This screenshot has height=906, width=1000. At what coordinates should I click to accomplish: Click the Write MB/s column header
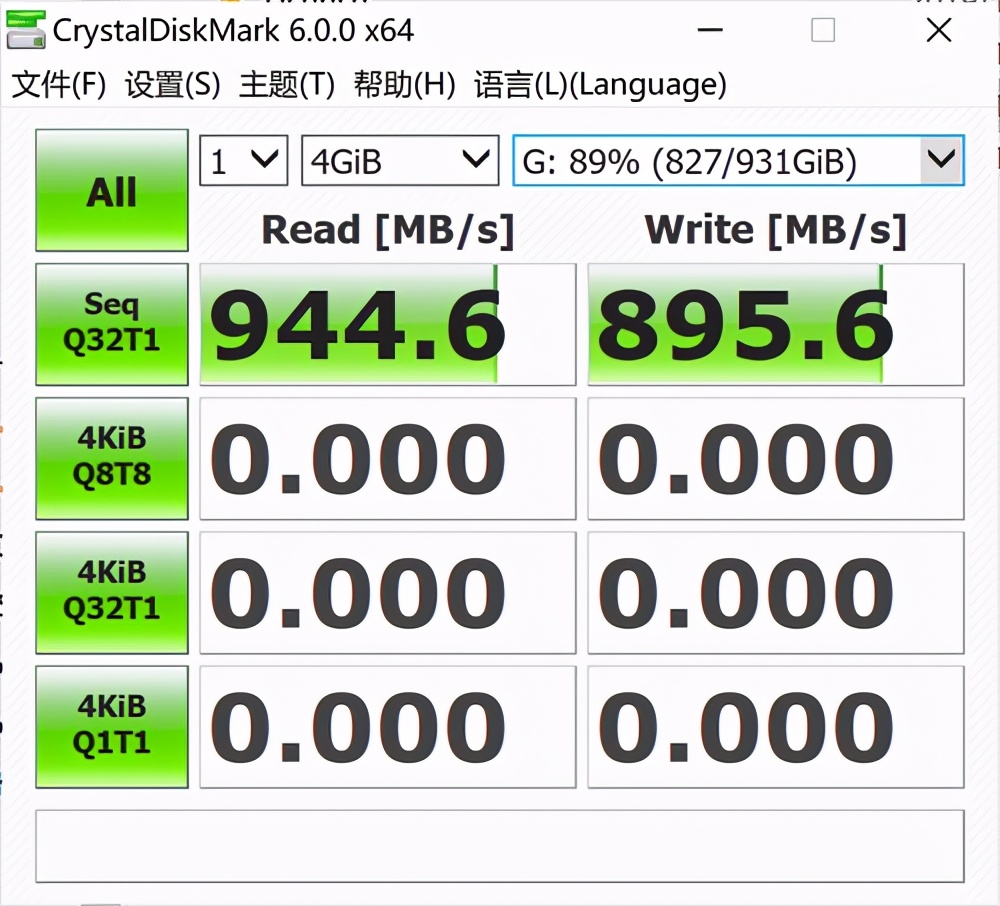point(777,230)
